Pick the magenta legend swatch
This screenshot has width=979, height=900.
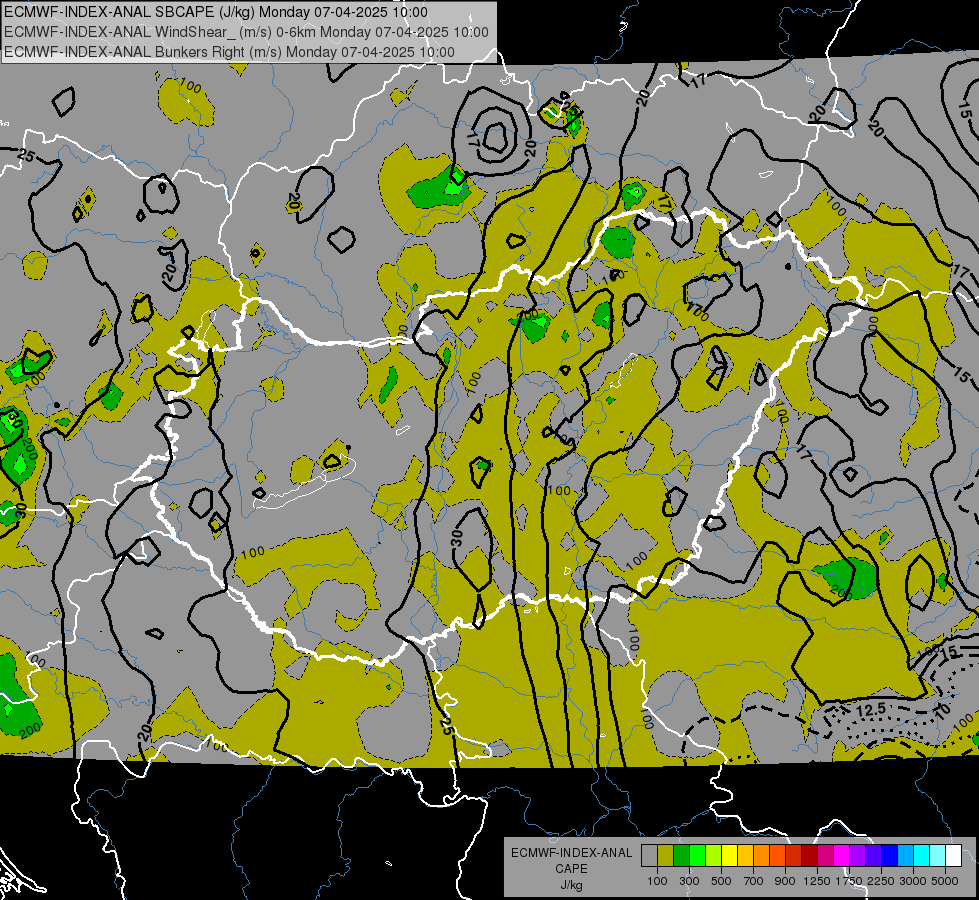point(842,856)
